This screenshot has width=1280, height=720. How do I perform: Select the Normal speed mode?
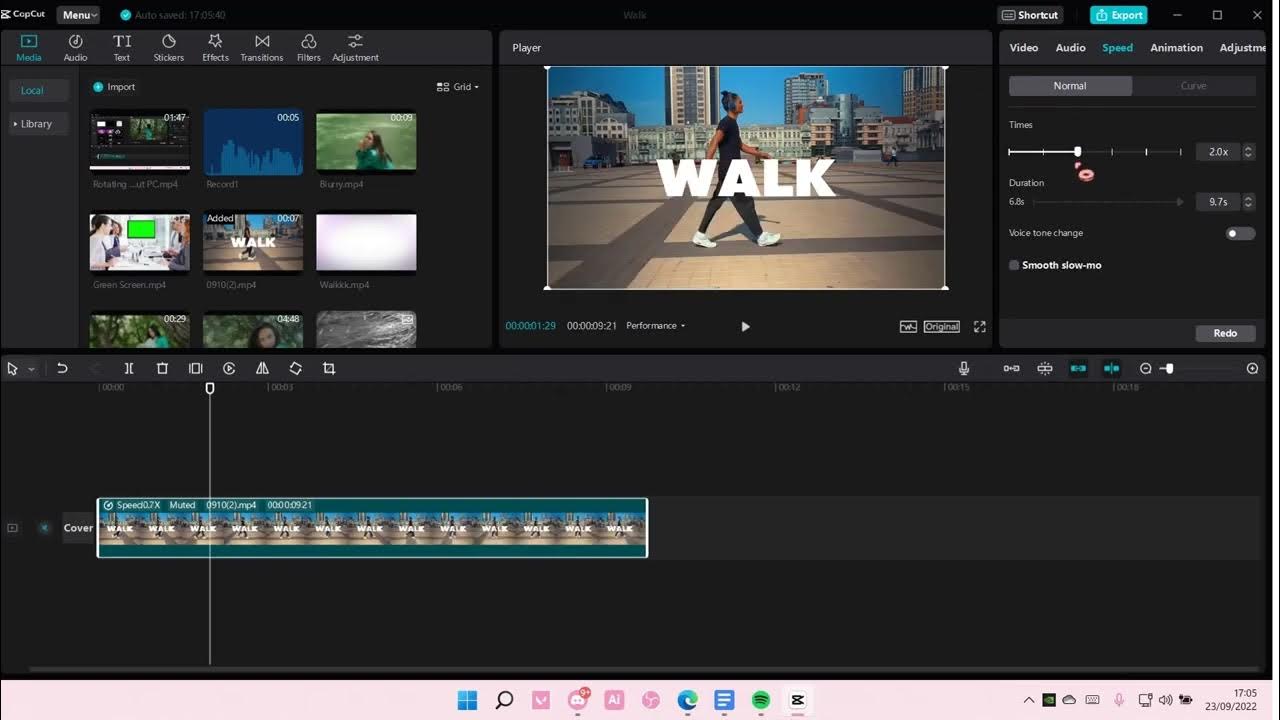coord(1070,86)
